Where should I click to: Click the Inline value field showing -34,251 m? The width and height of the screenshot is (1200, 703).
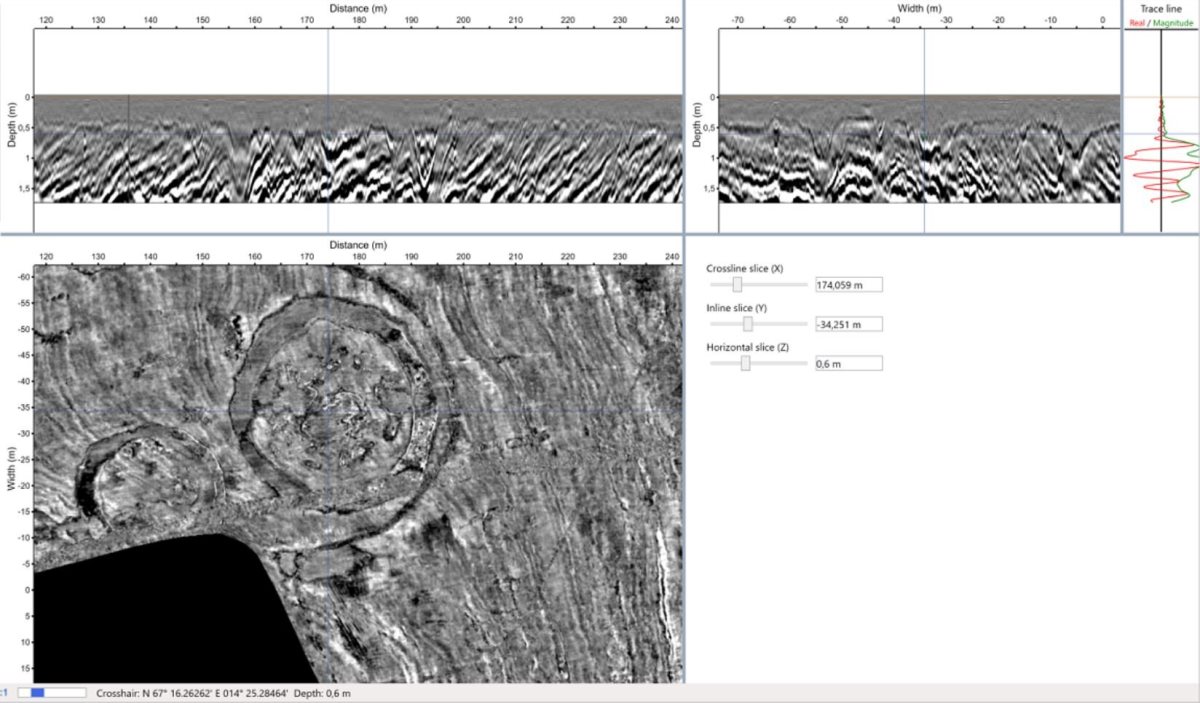coord(848,324)
